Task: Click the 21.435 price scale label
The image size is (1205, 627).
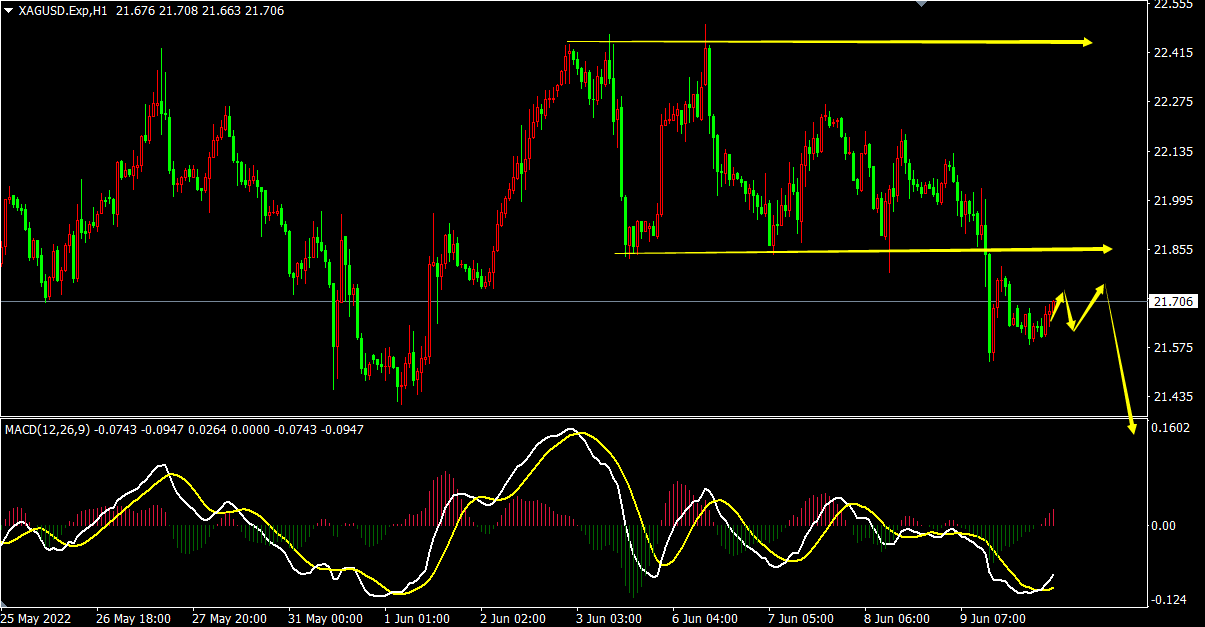Action: pos(1174,397)
